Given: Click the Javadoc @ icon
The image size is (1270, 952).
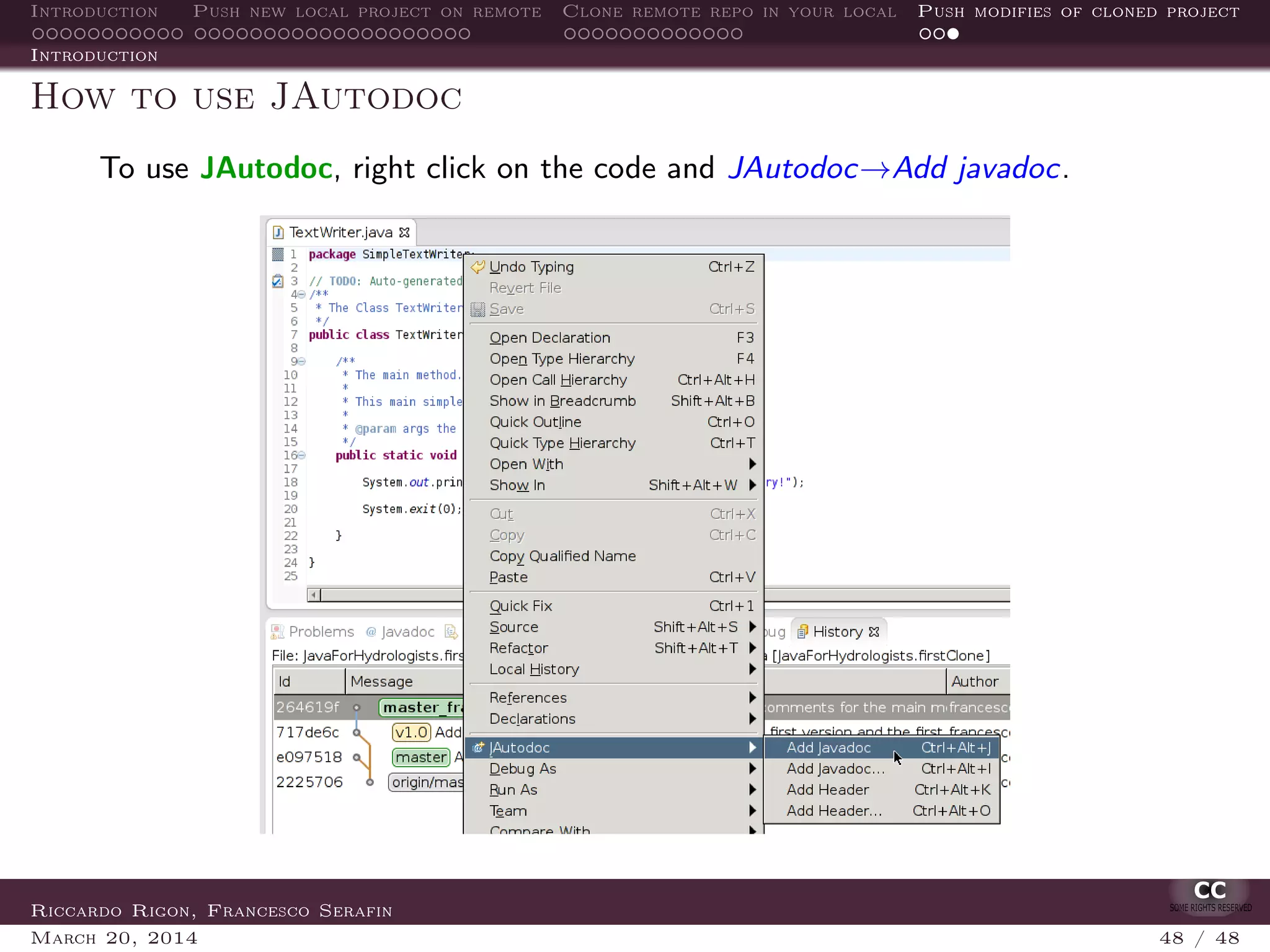Looking at the screenshot, I should pos(371,632).
